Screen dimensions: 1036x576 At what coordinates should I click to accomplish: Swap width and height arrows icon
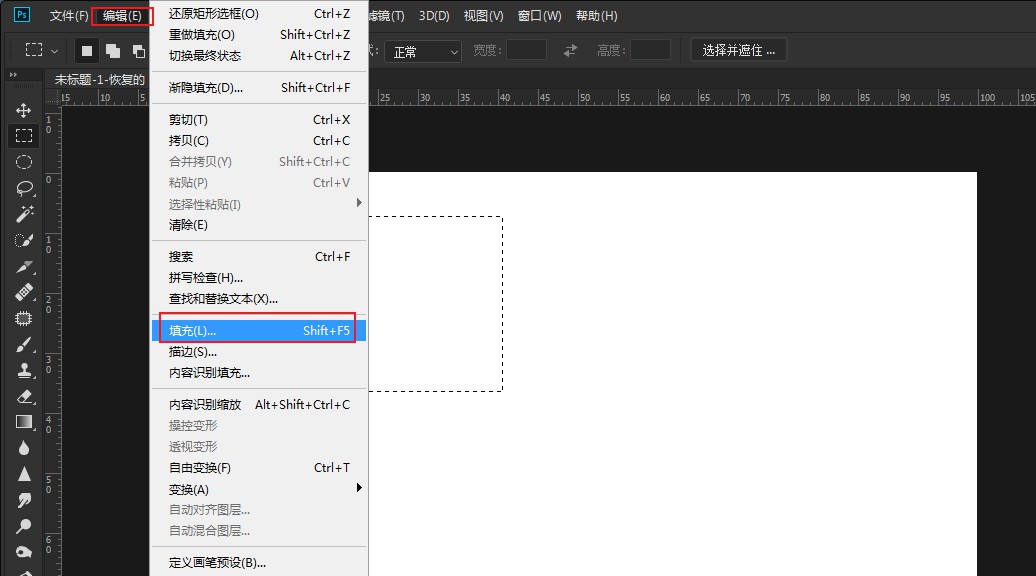[x=570, y=50]
